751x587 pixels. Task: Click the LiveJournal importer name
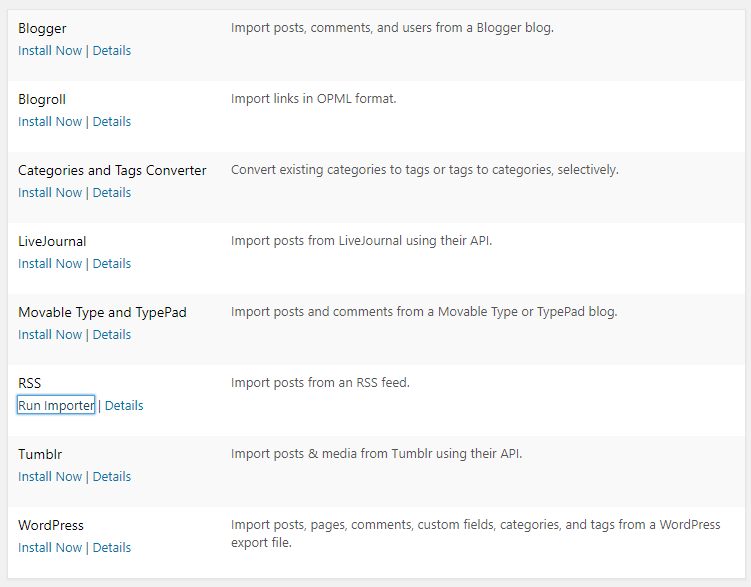tap(52, 241)
